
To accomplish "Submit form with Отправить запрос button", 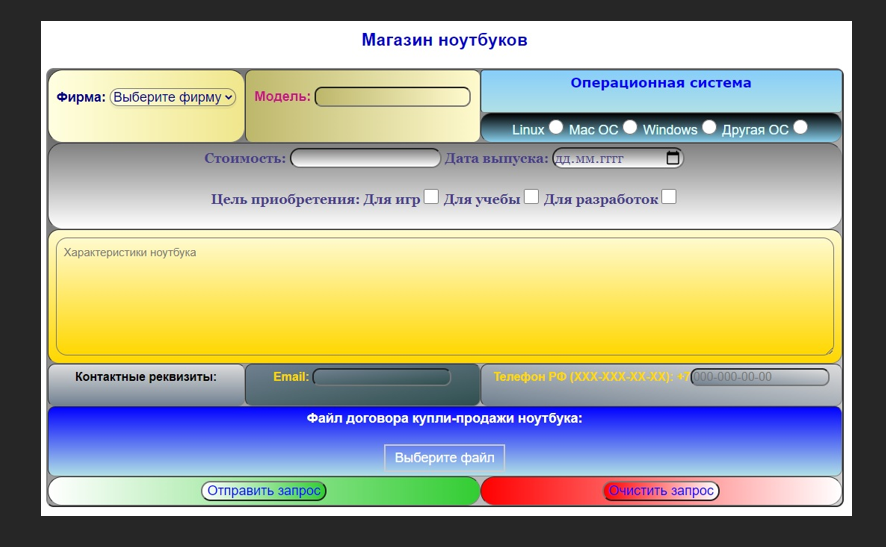I will point(264,491).
